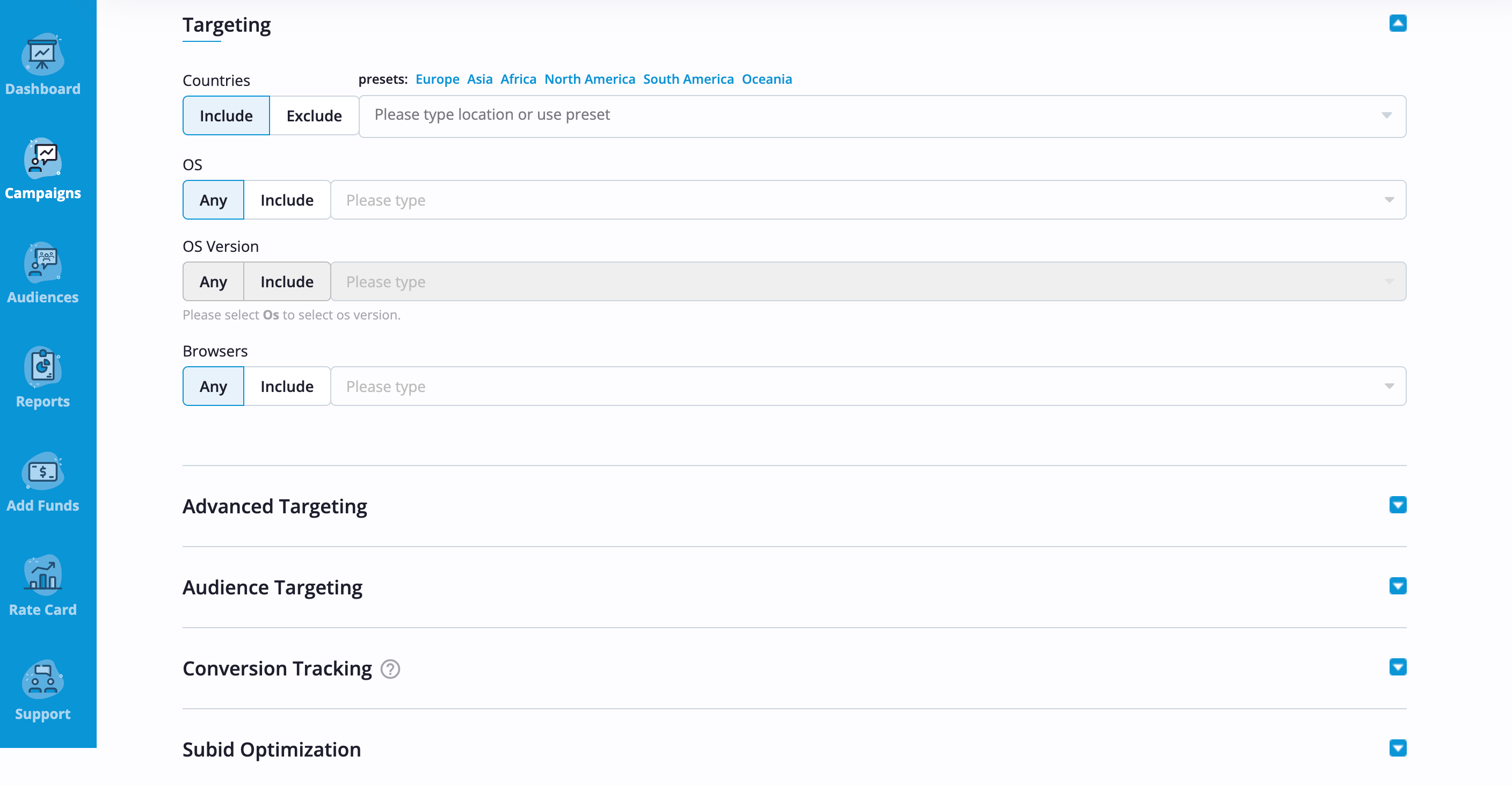The image size is (1512, 785).
Task: Select Include for OS Version
Action: (x=287, y=282)
